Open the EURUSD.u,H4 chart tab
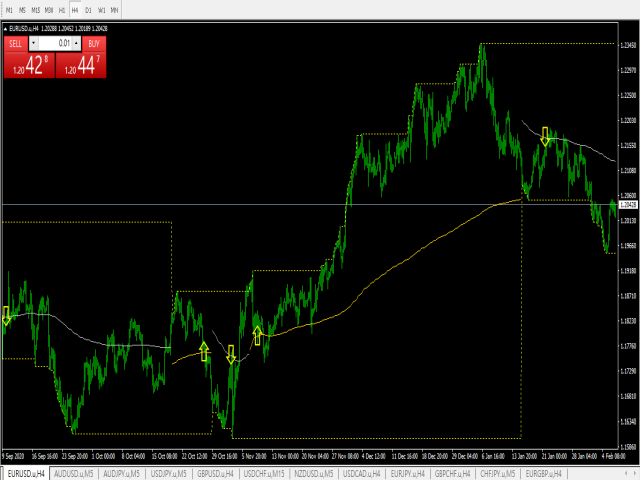Viewport: 640px width, 480px height. coord(25,473)
